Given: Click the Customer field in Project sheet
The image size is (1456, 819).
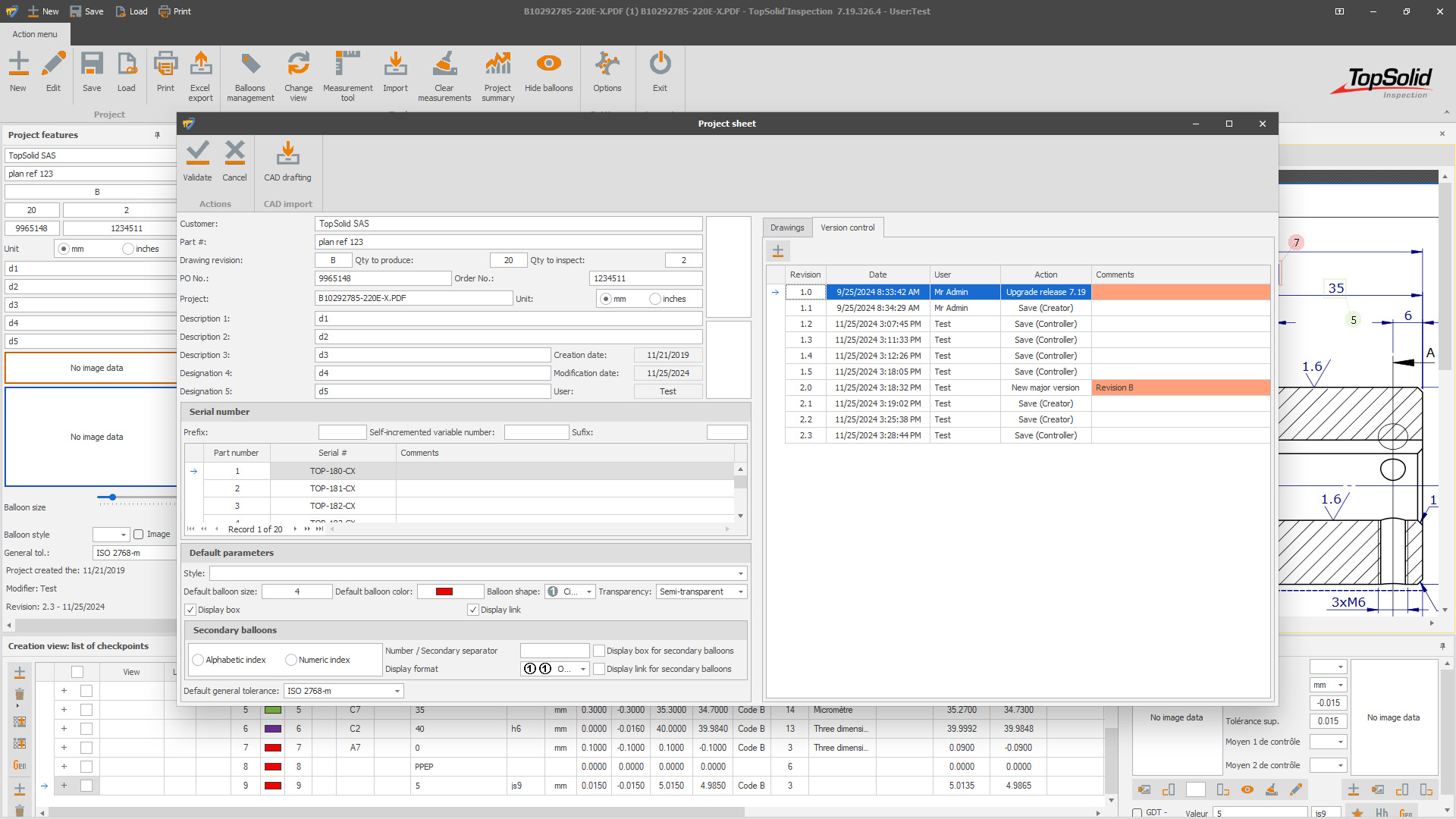Looking at the screenshot, I should point(508,224).
